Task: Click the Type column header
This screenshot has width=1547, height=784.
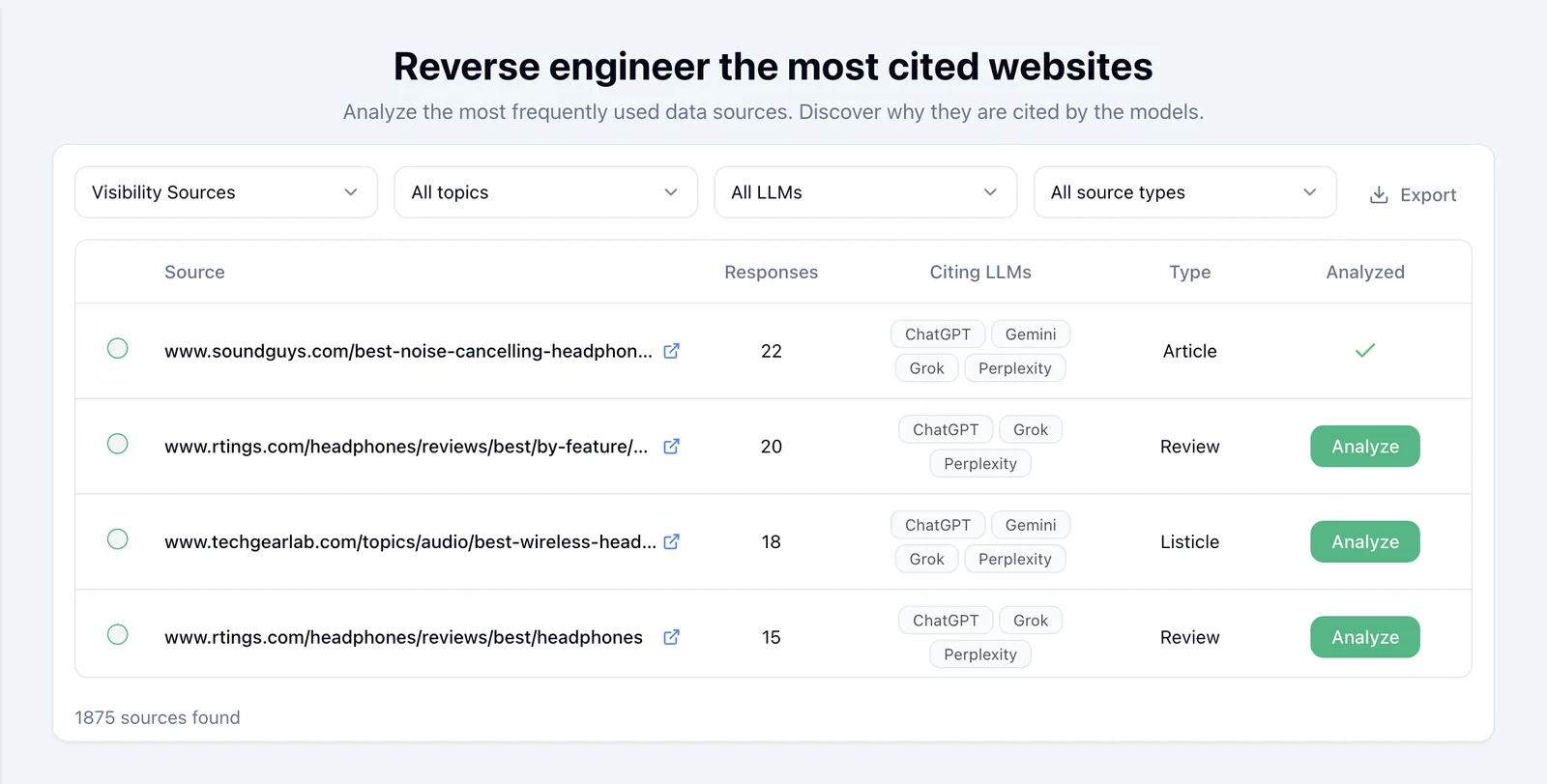Action: click(1190, 273)
